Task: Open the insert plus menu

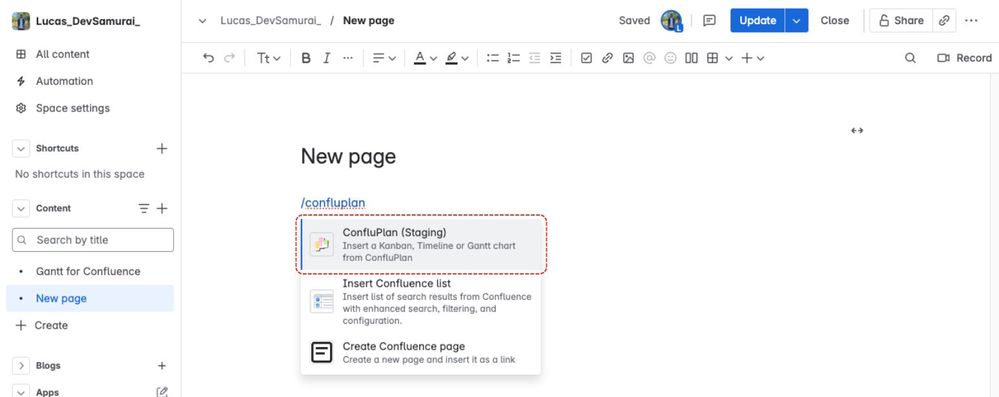Action: tap(752, 58)
